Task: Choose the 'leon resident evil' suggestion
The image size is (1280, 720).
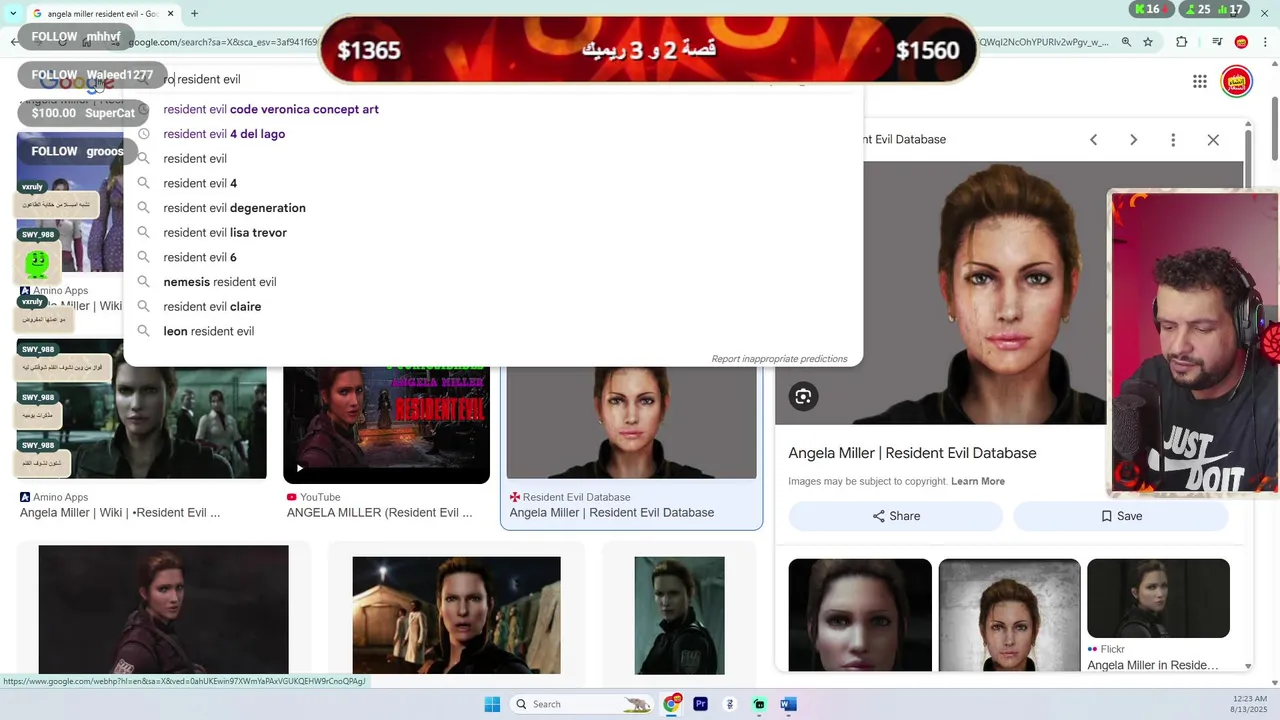Action: (209, 331)
